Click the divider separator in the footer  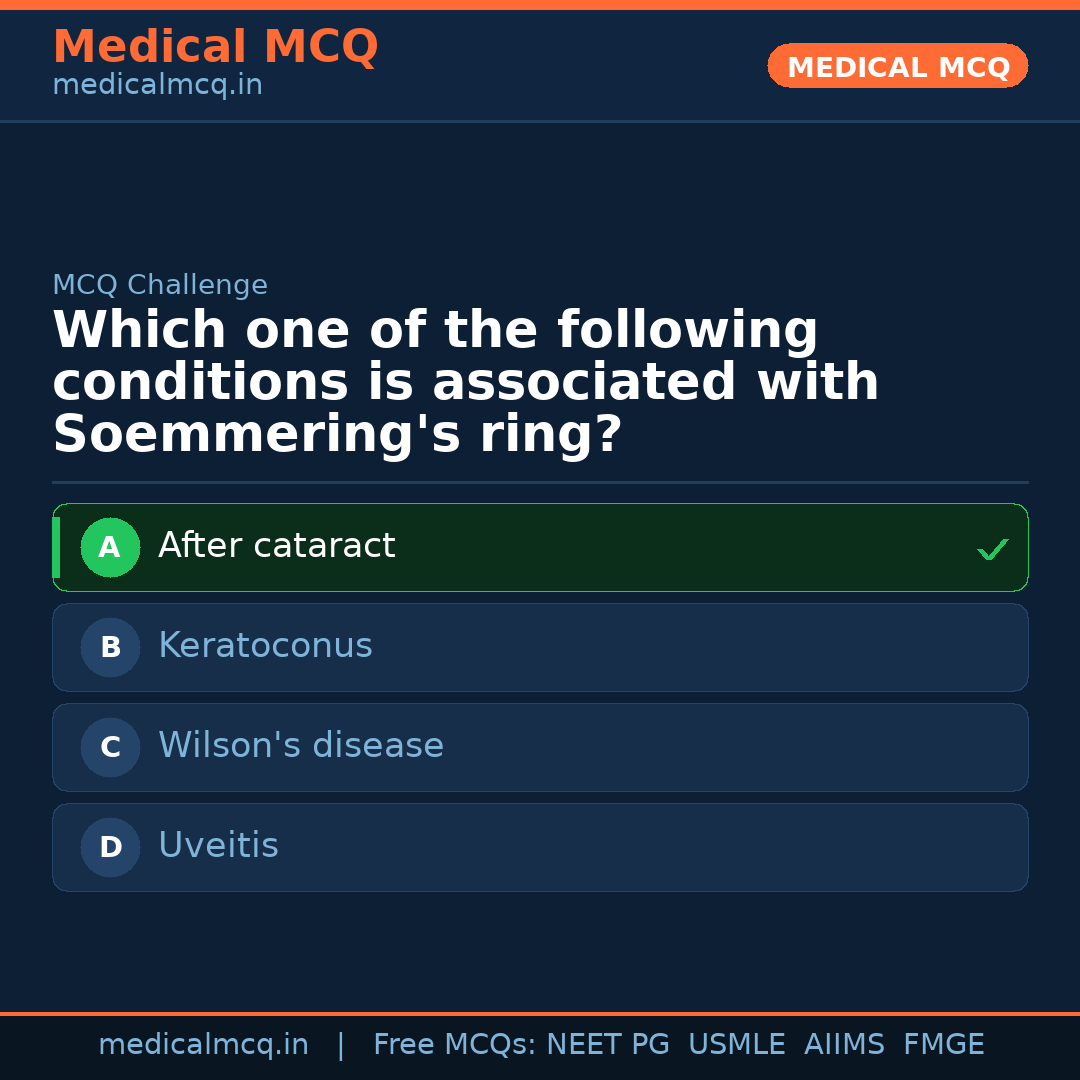[x=341, y=1044]
